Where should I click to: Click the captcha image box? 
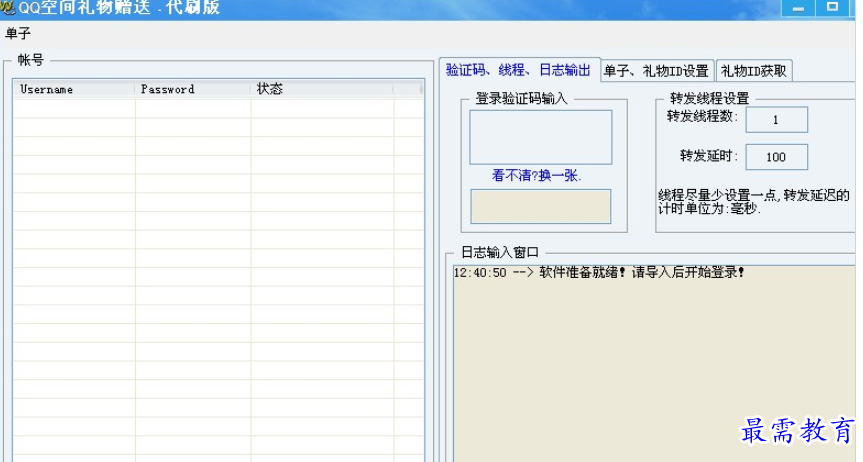pyautogui.click(x=540, y=137)
